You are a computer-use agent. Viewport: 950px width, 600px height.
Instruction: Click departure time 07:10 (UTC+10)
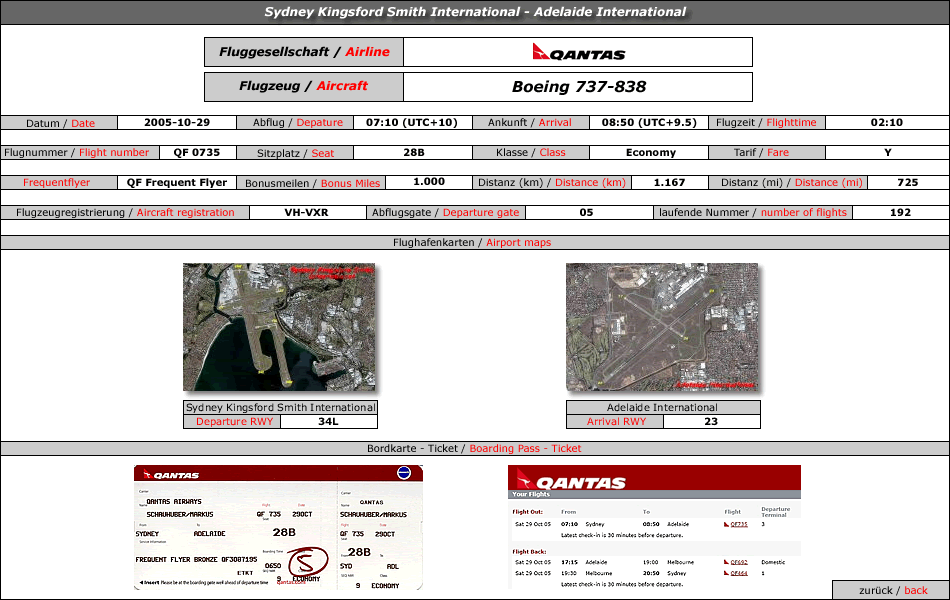point(411,122)
